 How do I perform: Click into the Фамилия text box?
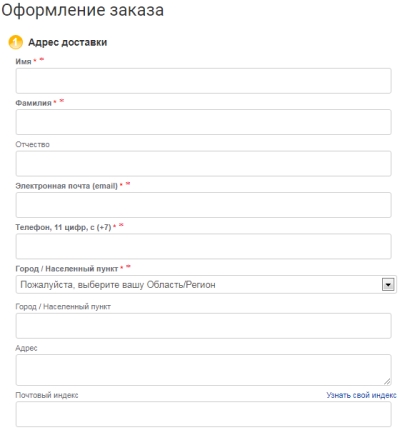pos(203,122)
